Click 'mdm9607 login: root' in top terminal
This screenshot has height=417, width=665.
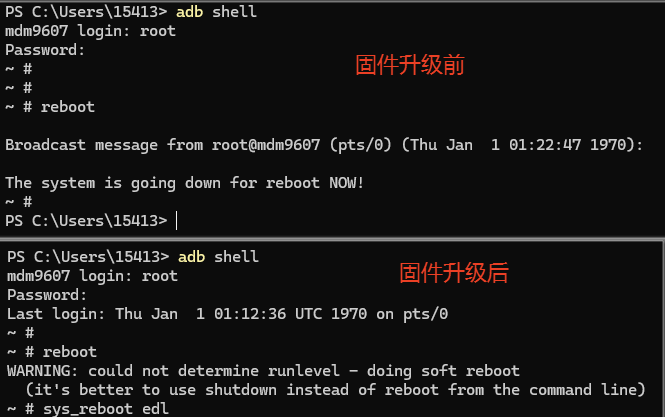(90, 31)
